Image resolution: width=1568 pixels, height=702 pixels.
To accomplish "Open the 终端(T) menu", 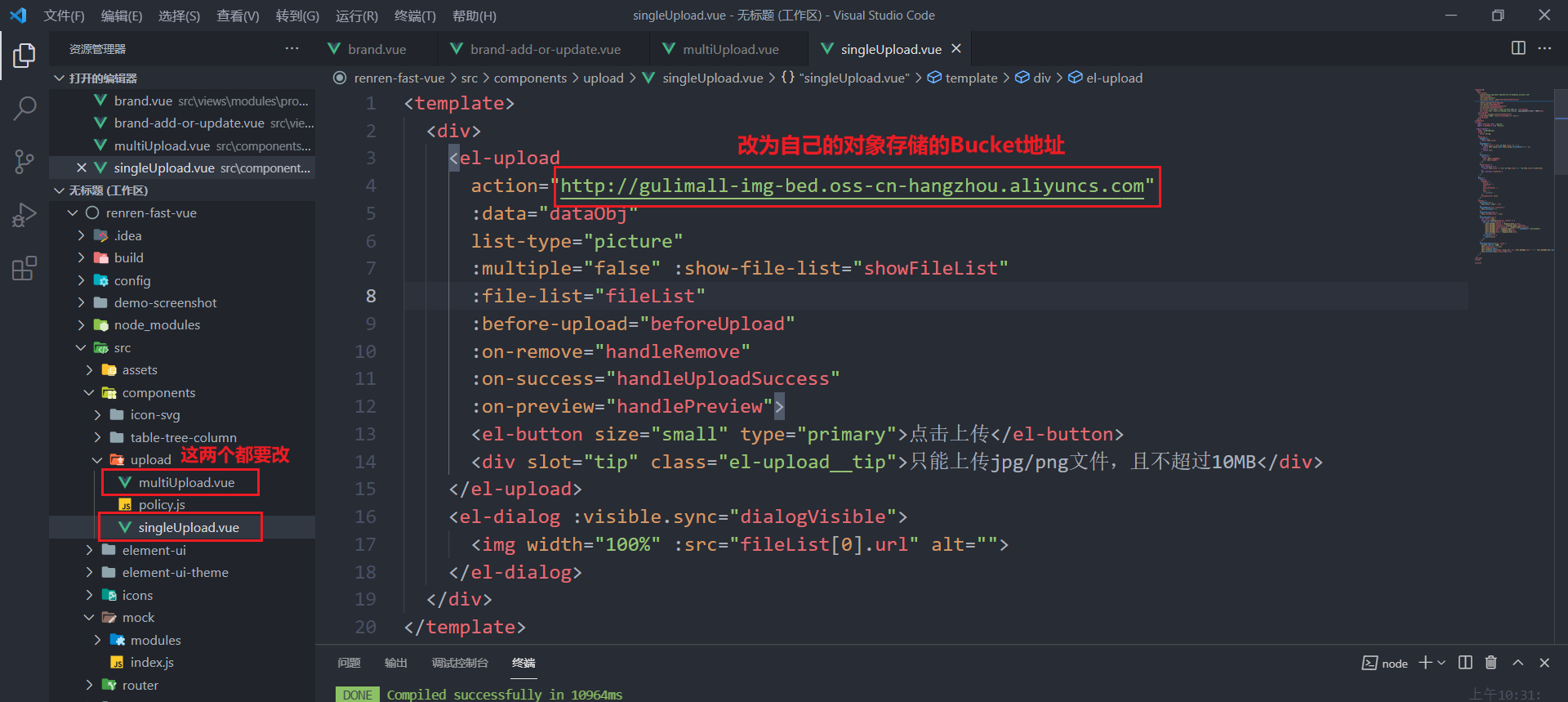I will point(415,16).
